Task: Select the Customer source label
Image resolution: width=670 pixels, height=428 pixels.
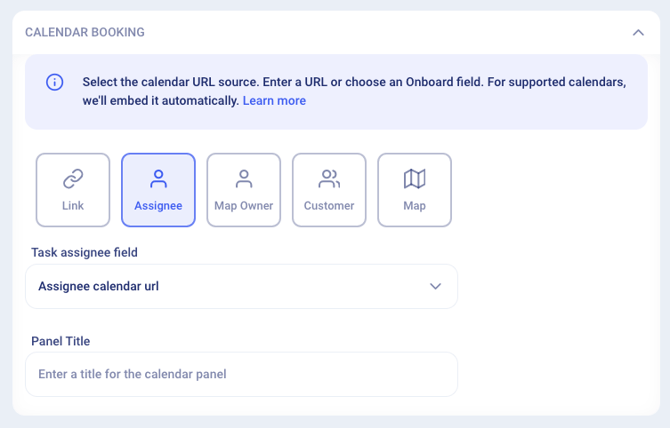Action: tap(329, 206)
